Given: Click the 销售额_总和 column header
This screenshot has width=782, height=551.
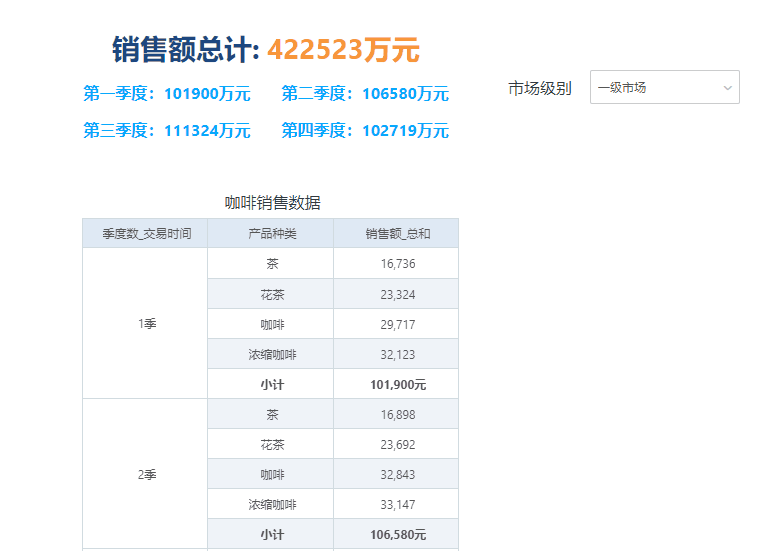Looking at the screenshot, I should click(397, 234).
